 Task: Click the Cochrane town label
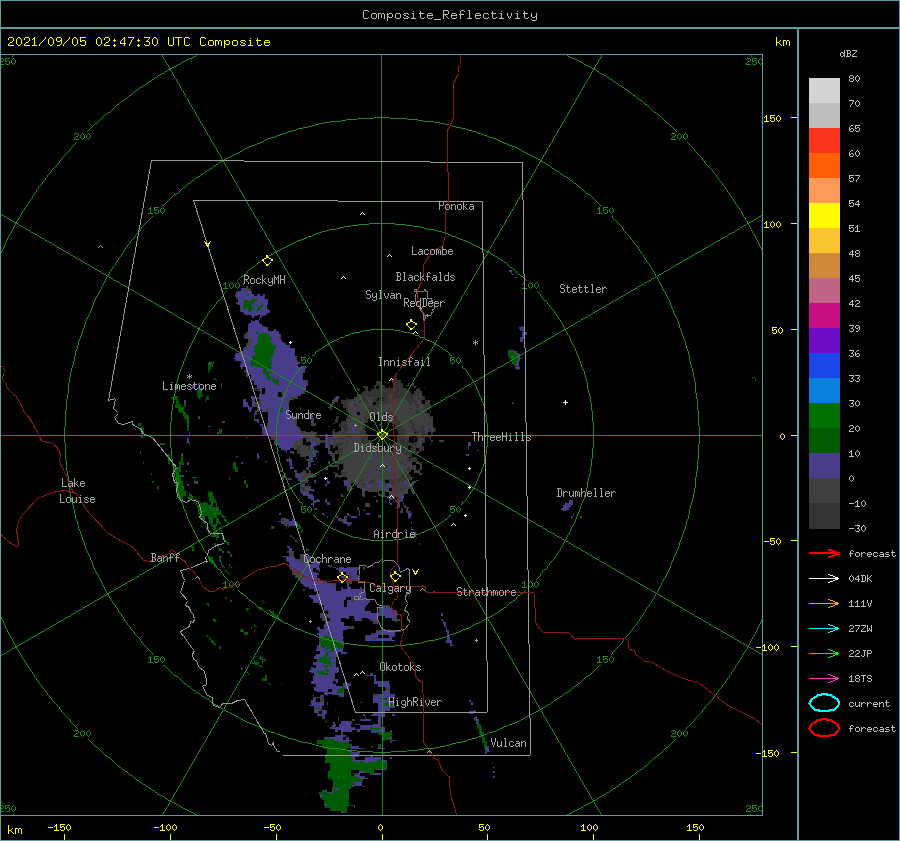(327, 559)
